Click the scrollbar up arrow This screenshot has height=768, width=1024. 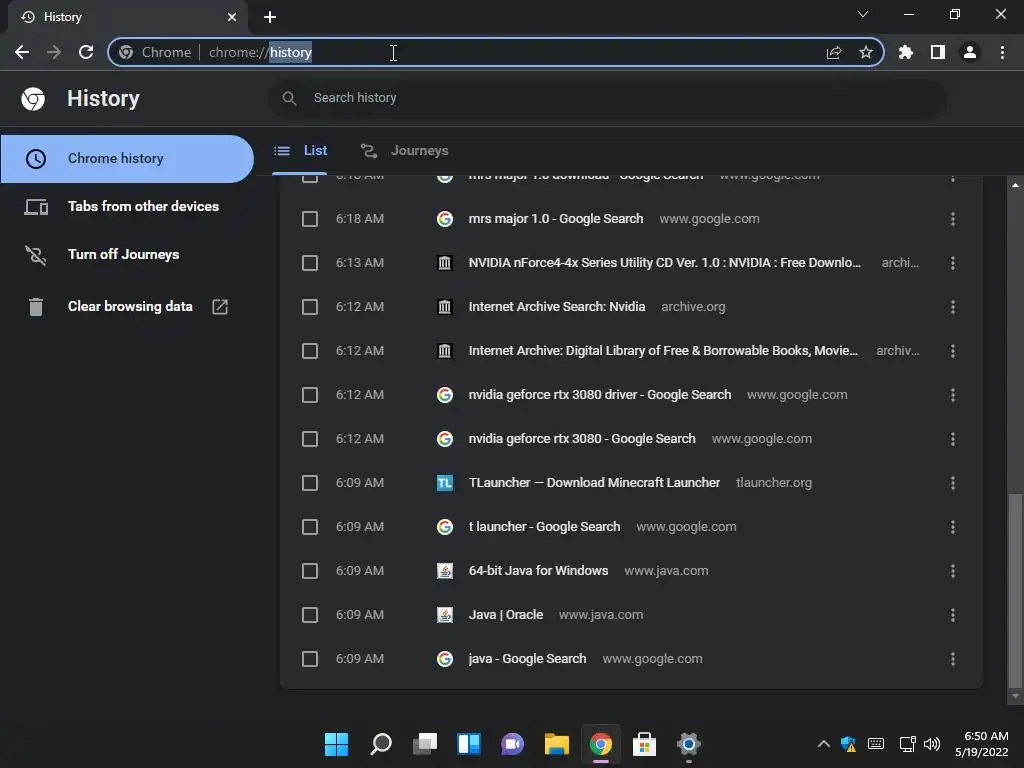click(x=1015, y=185)
